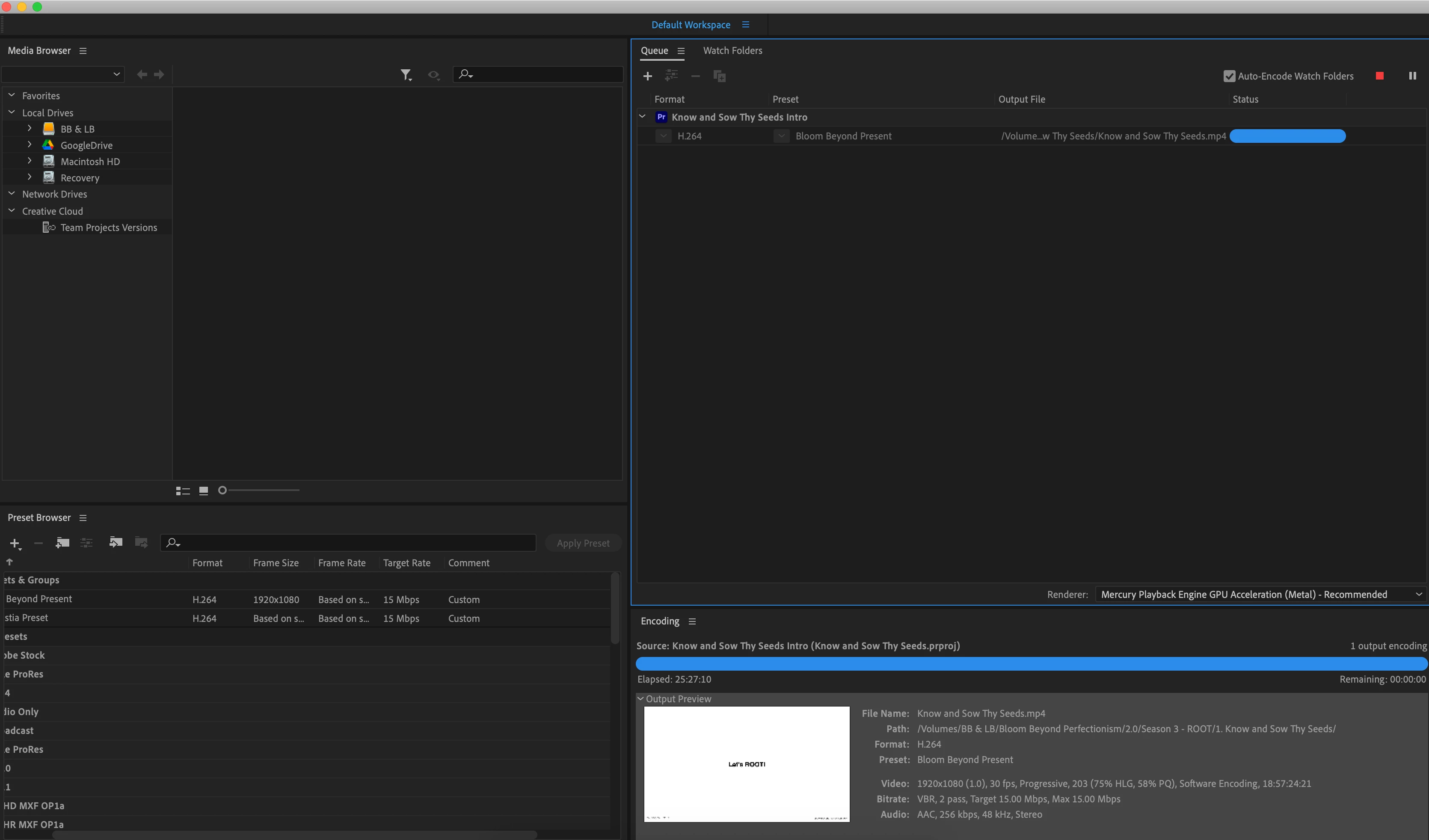Click the Import Presets icon

116,542
